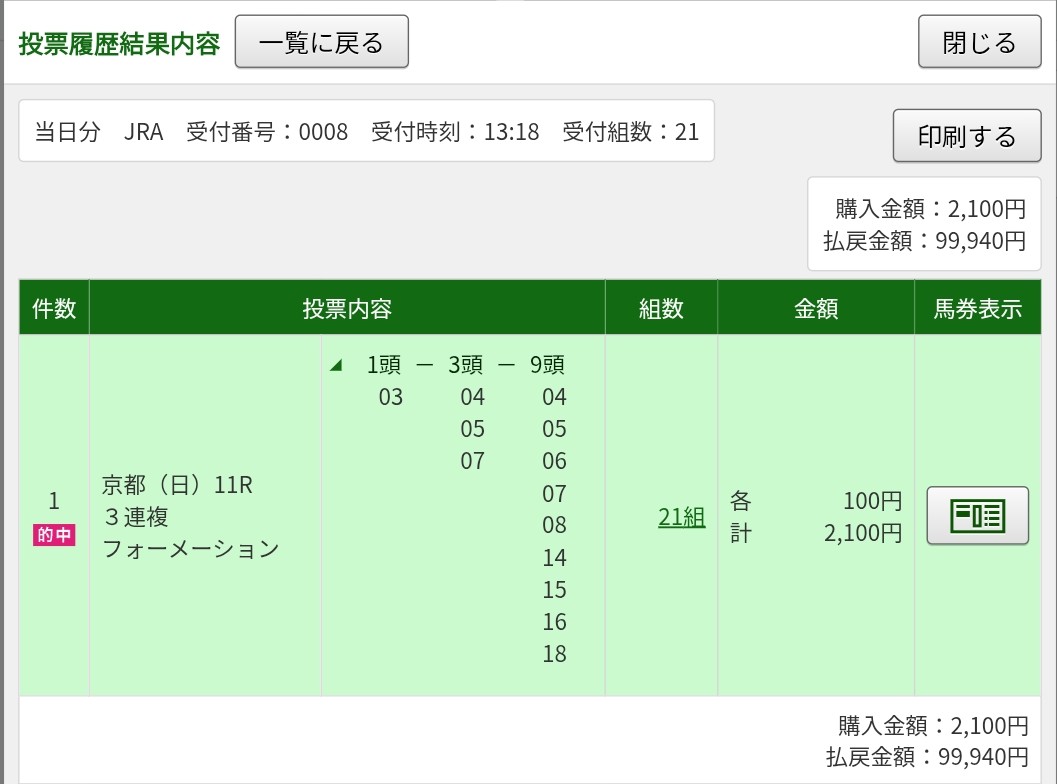1057x784 pixels.
Task: Click the 9頭 column heading
Action: [547, 365]
